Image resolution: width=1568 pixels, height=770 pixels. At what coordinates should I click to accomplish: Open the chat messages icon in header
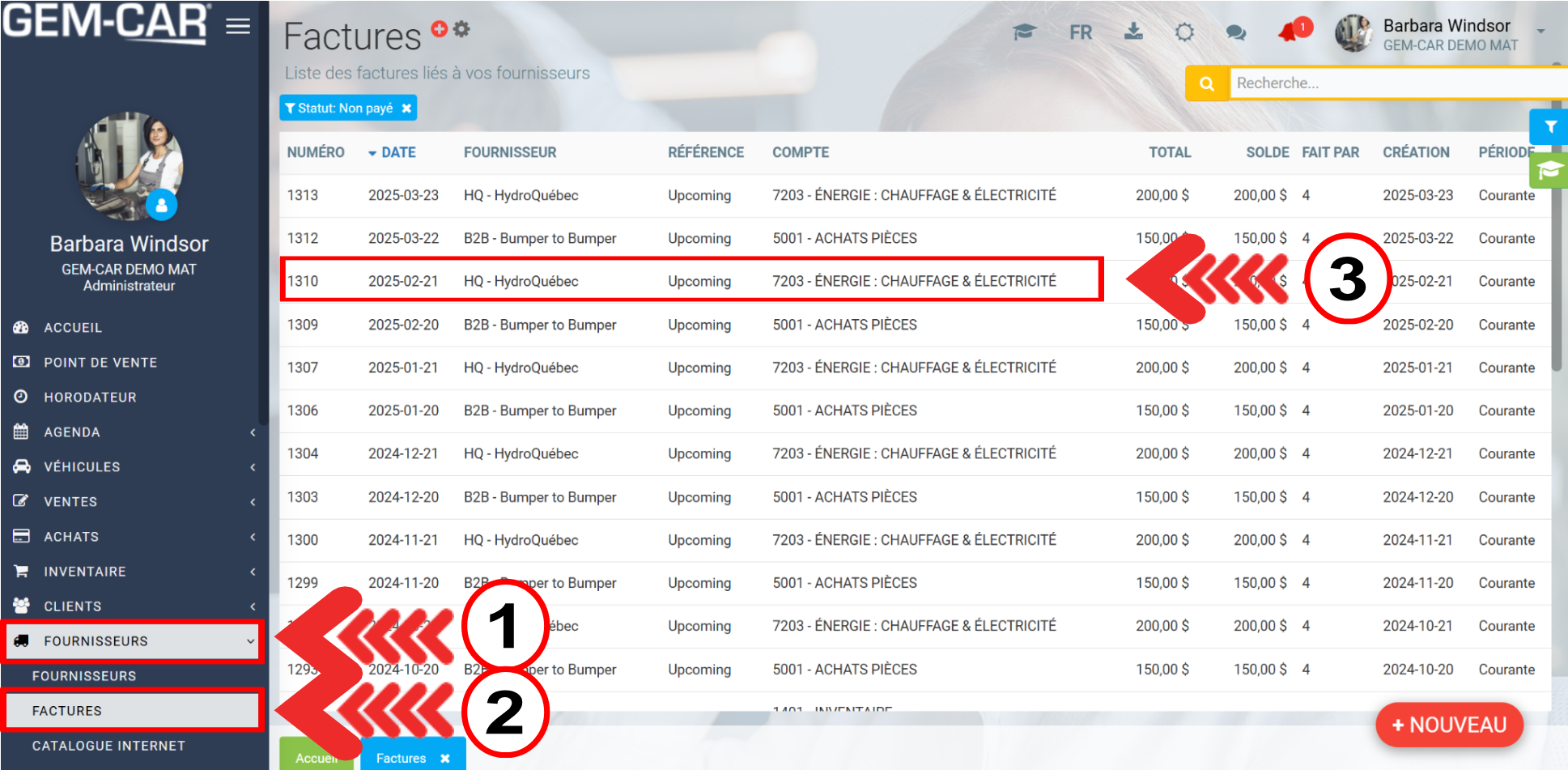point(1235,32)
